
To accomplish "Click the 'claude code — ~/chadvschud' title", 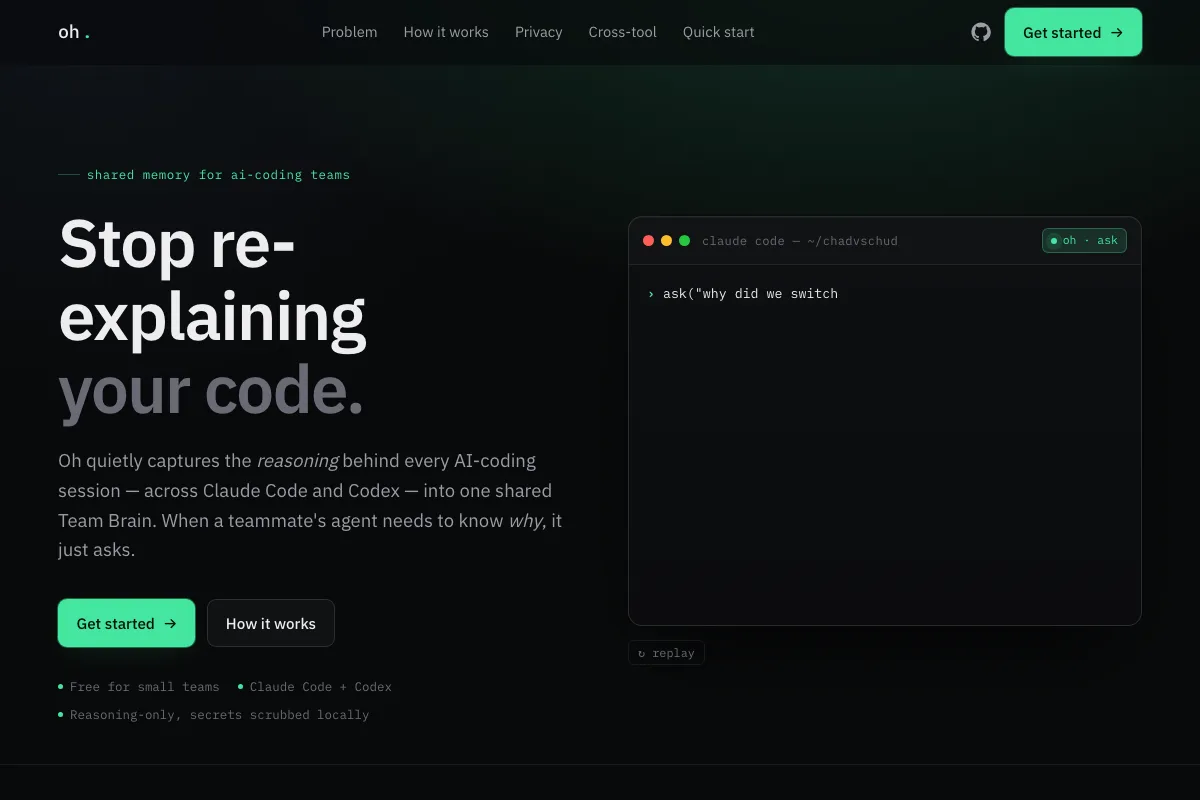I will (800, 241).
